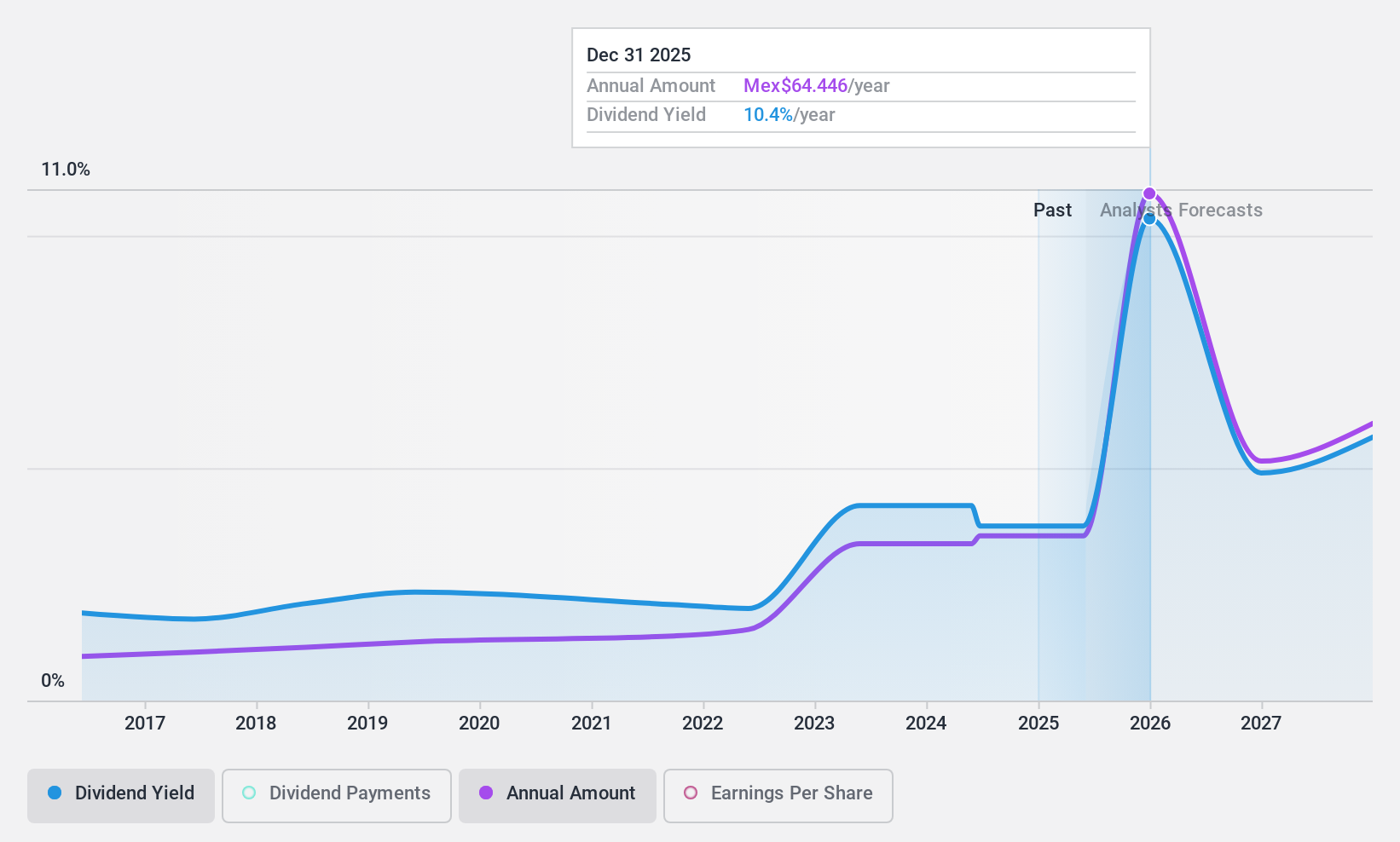
Task: Click the Mex$64.446/year tooltip value
Action: coord(816,85)
